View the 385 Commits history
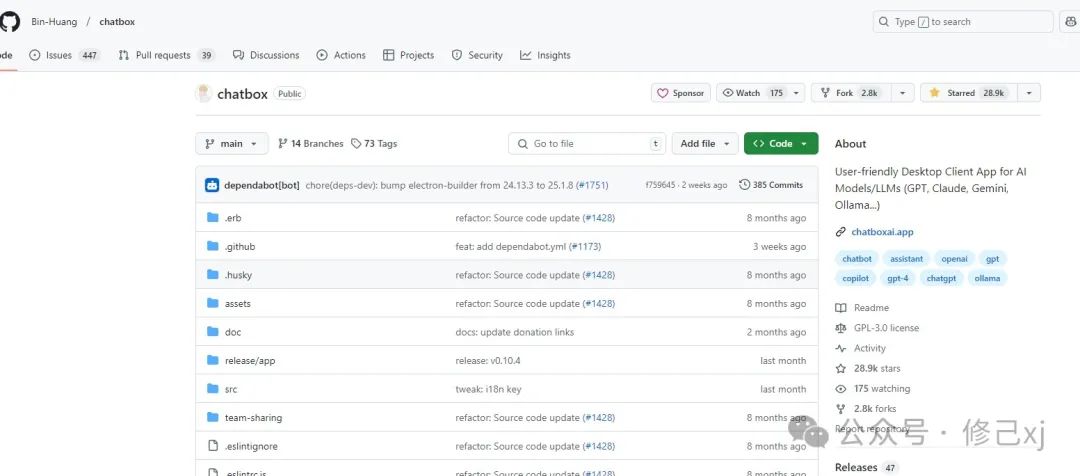 click(771, 185)
